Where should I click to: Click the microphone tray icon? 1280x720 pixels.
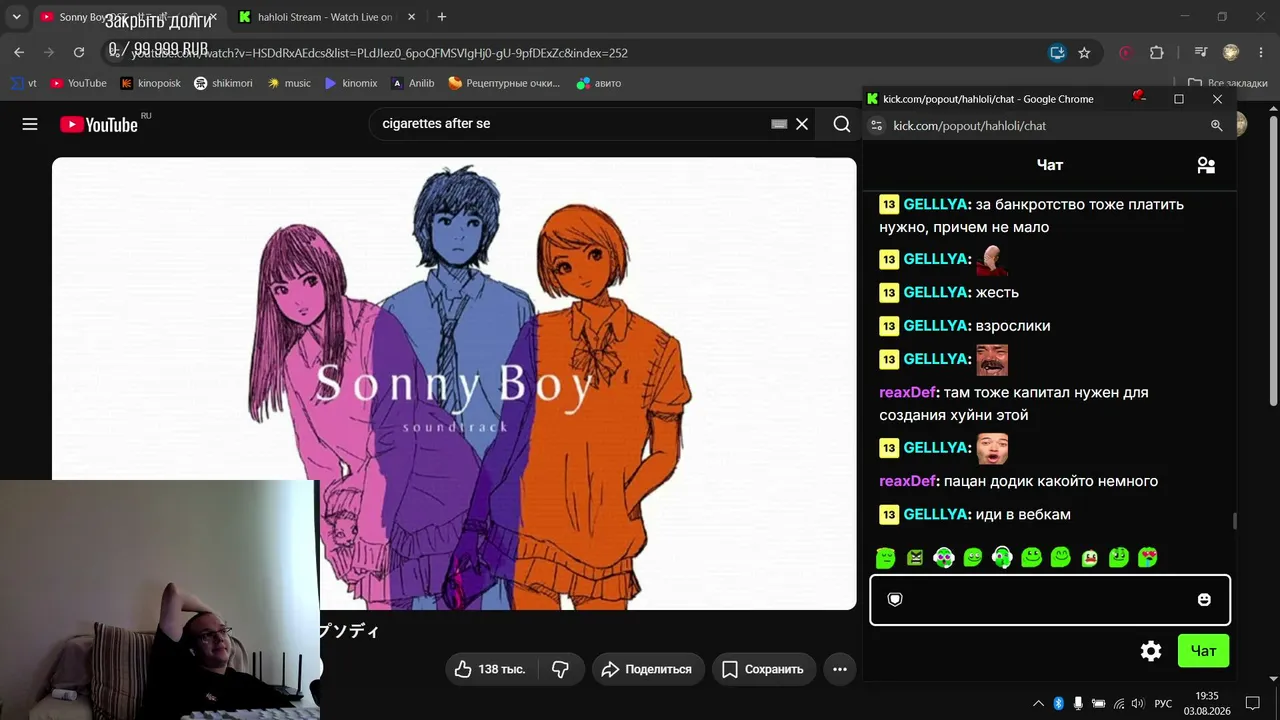click(1078, 703)
